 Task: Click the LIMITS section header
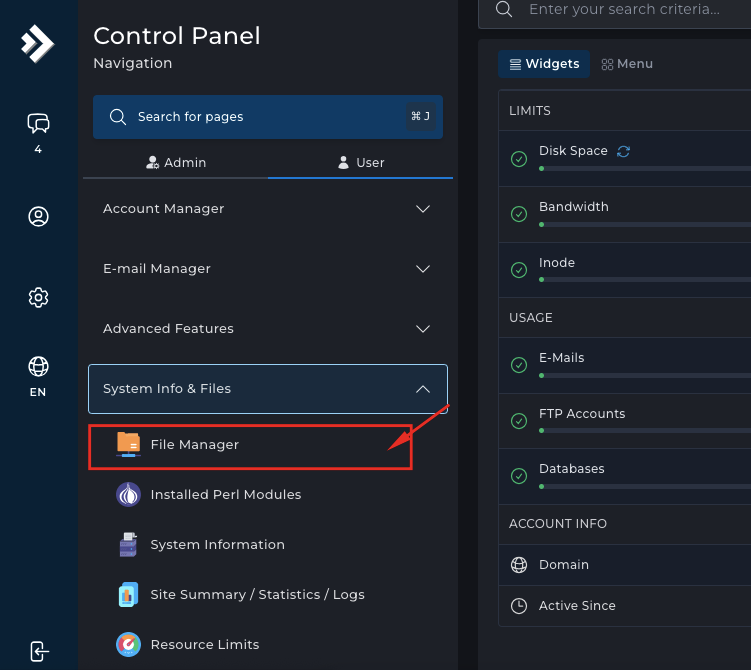pyautogui.click(x=530, y=111)
